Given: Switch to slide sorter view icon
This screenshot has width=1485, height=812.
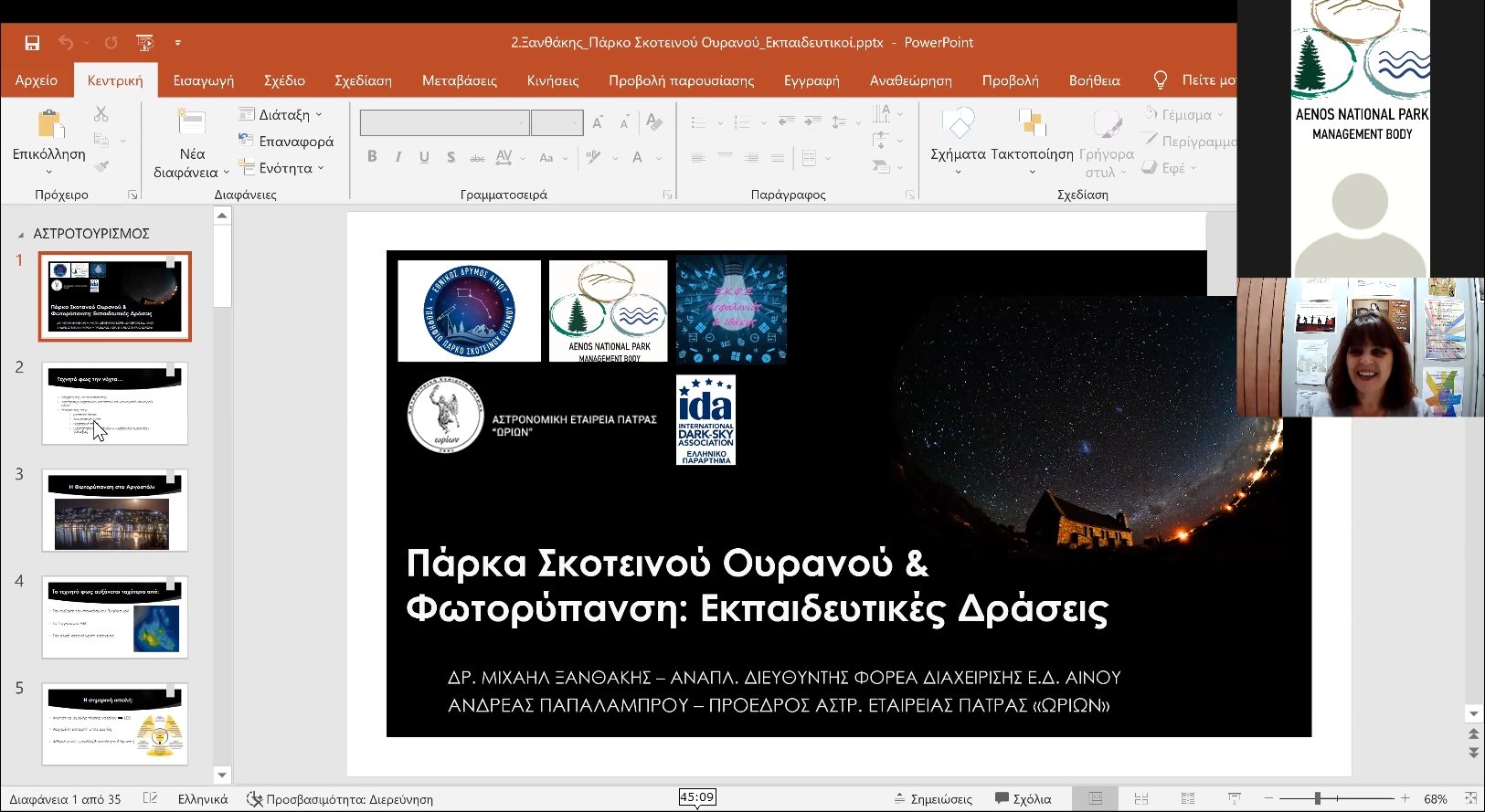Looking at the screenshot, I should click(x=1141, y=799).
